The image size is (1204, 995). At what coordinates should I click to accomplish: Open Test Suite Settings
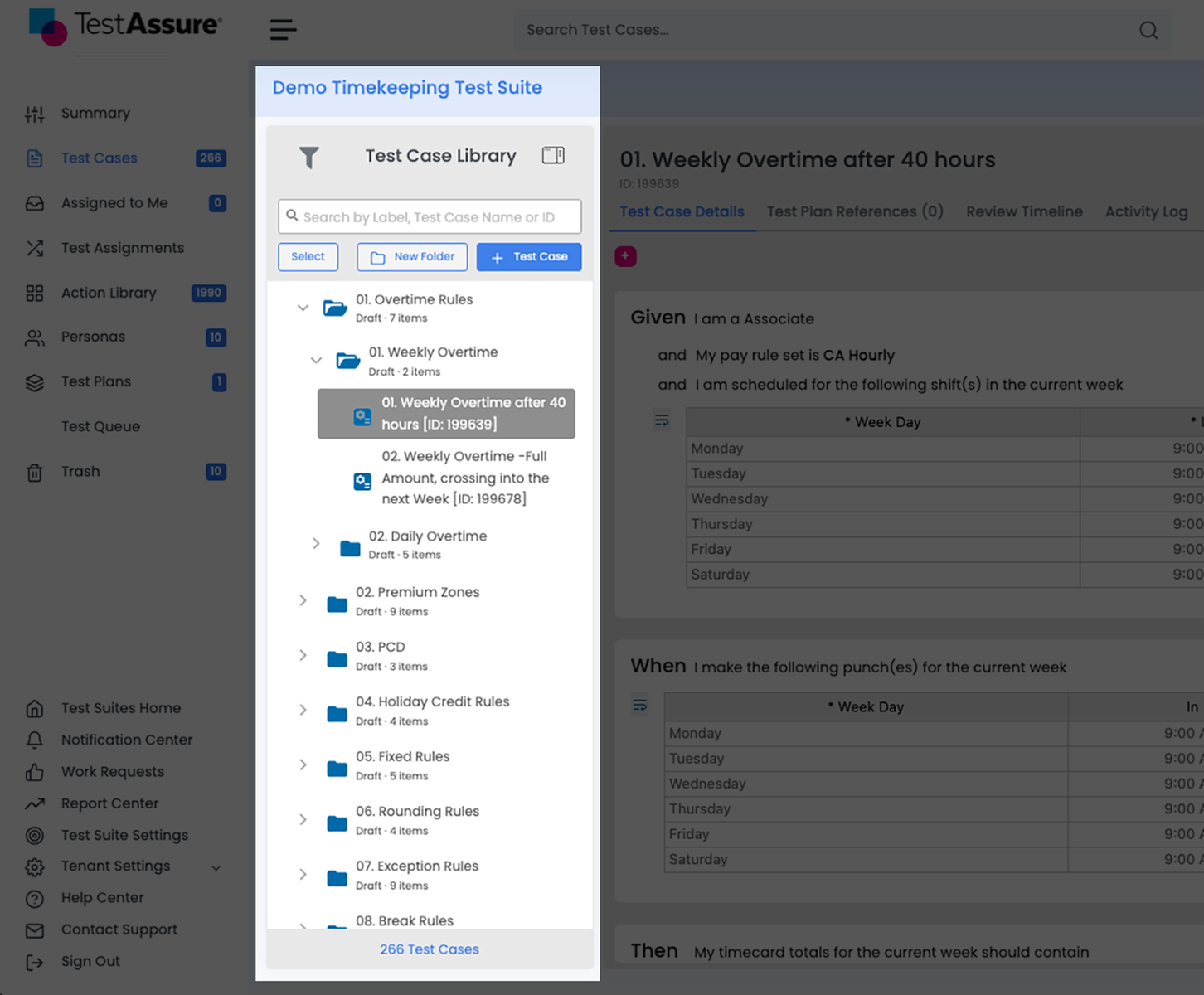point(124,835)
